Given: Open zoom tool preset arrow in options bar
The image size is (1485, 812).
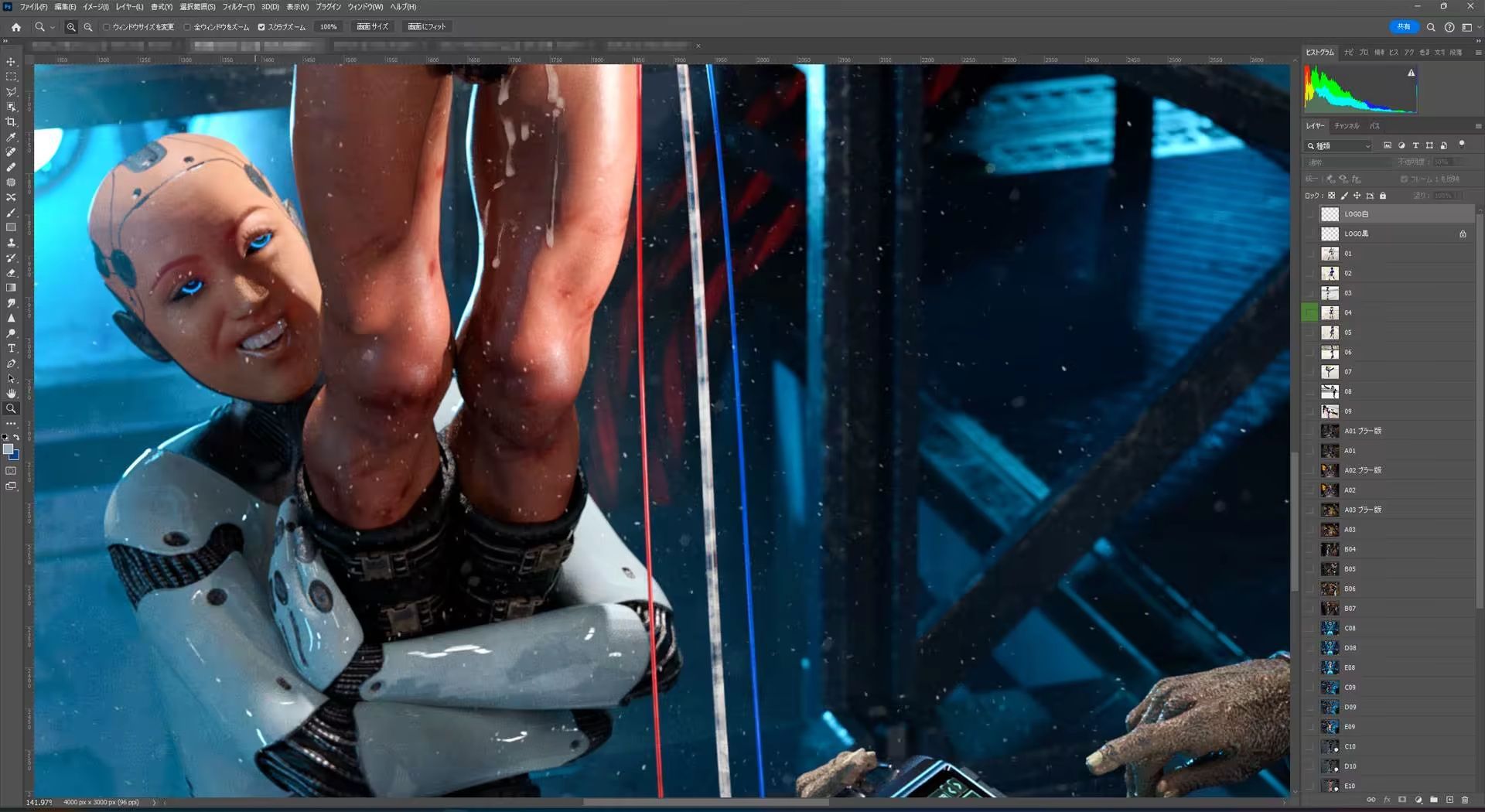Looking at the screenshot, I should coord(53,27).
